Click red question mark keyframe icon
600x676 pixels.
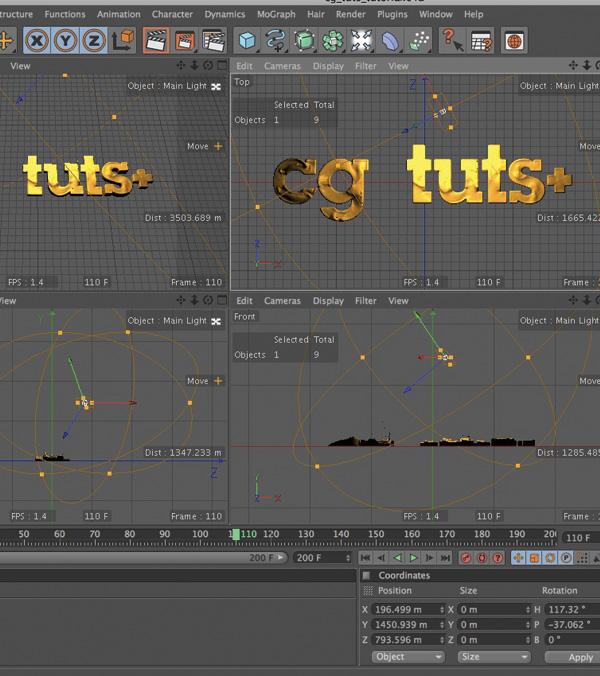[x=498, y=558]
